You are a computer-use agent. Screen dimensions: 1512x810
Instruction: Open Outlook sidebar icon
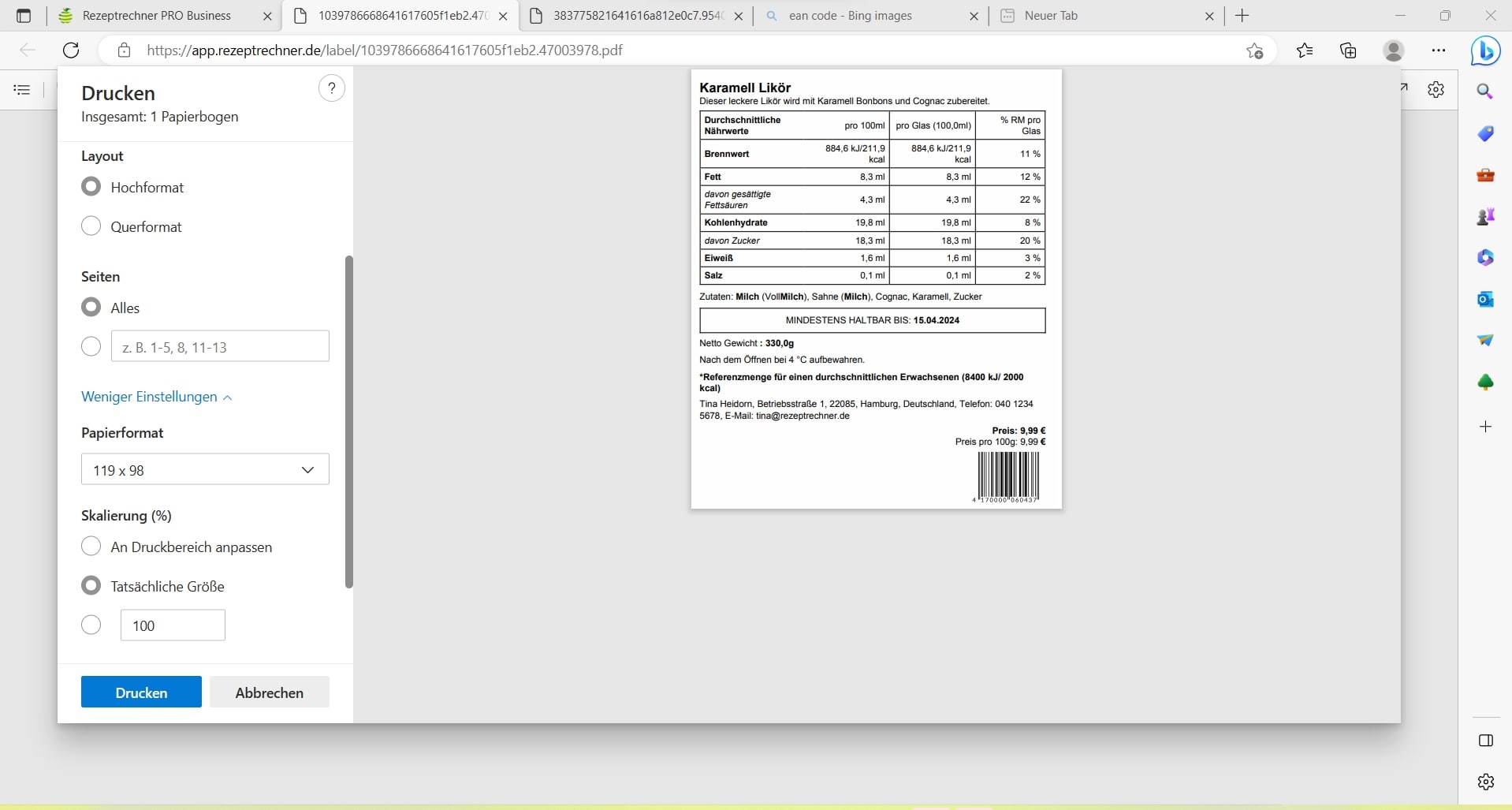1485,299
